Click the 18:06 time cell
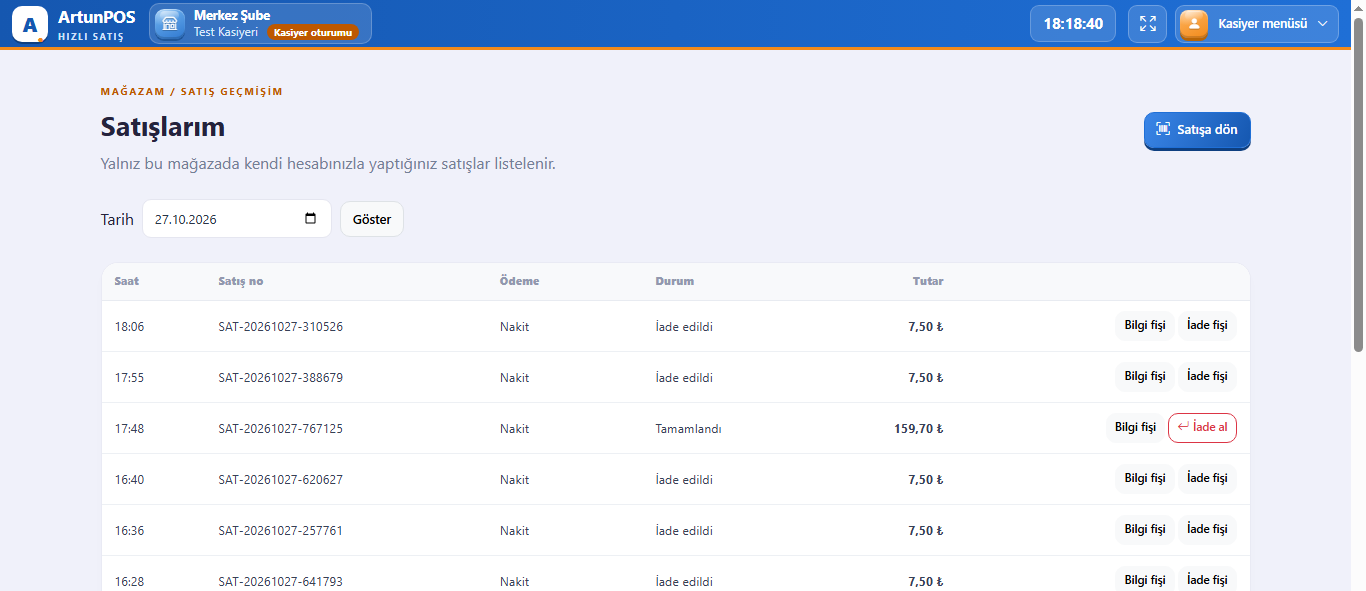The width and height of the screenshot is (1366, 591). point(129,327)
